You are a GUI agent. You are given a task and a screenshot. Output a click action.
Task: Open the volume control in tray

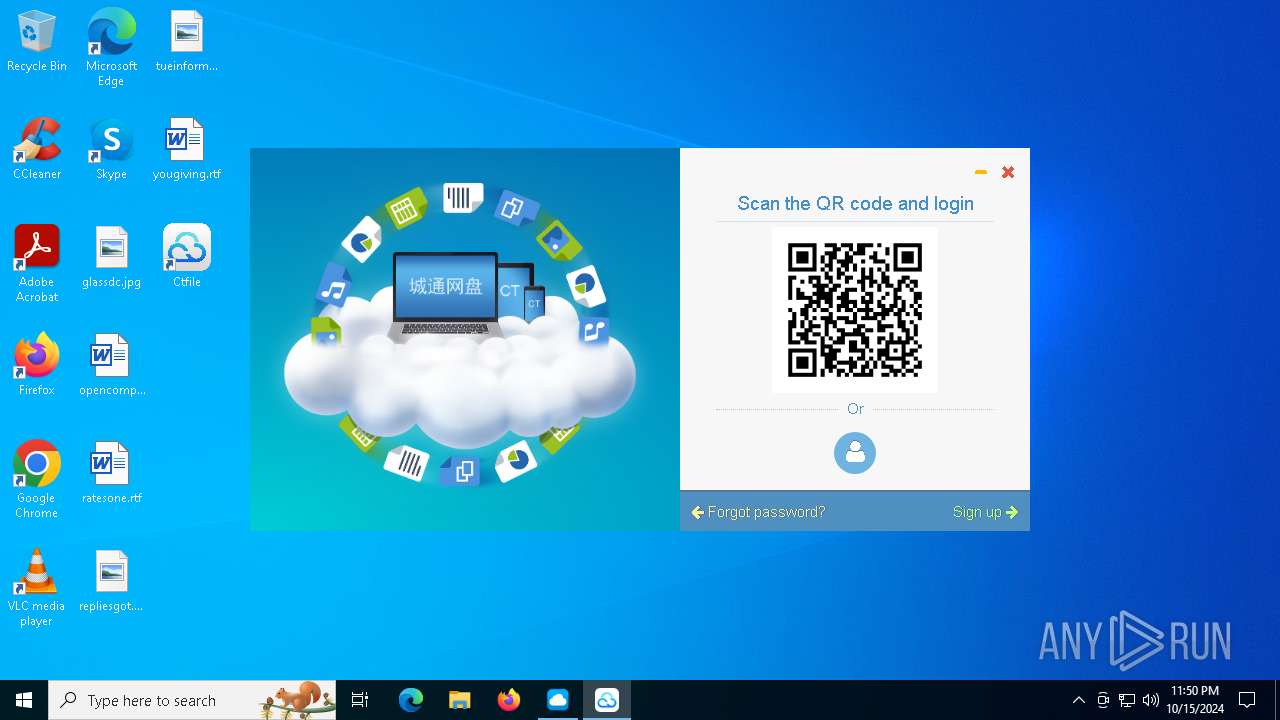click(x=1151, y=700)
